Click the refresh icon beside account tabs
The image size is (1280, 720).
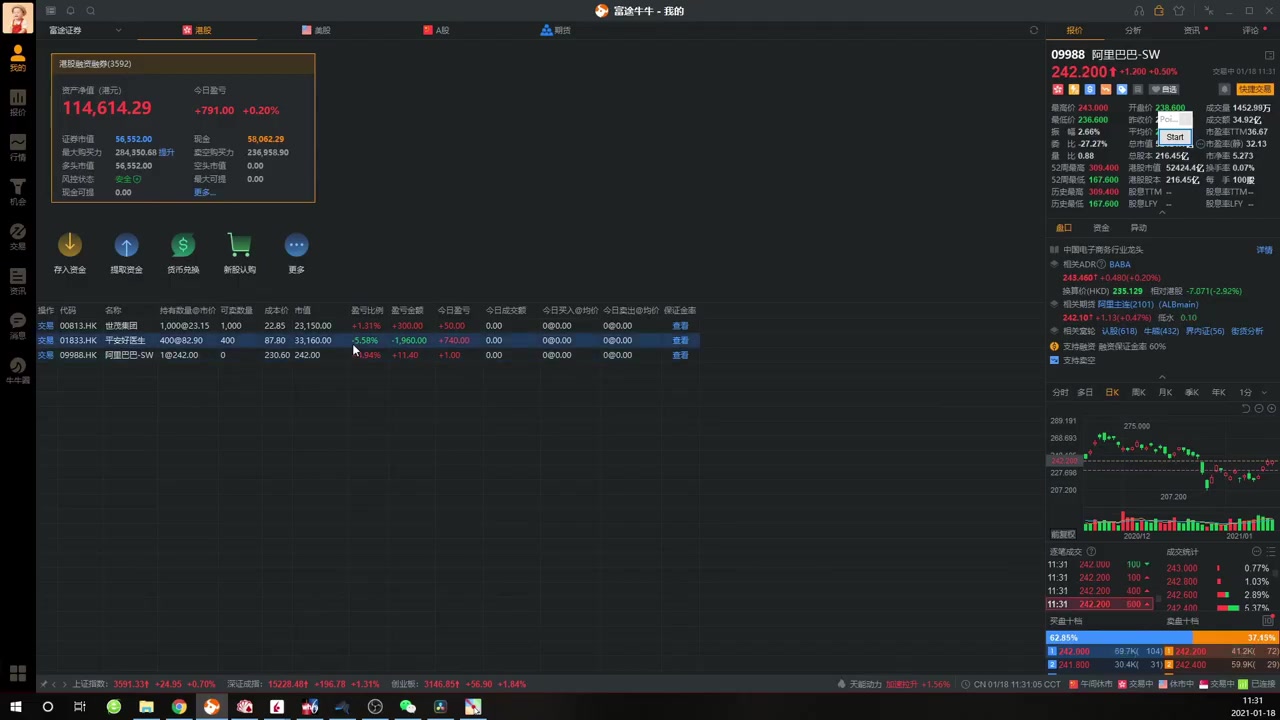(1034, 30)
